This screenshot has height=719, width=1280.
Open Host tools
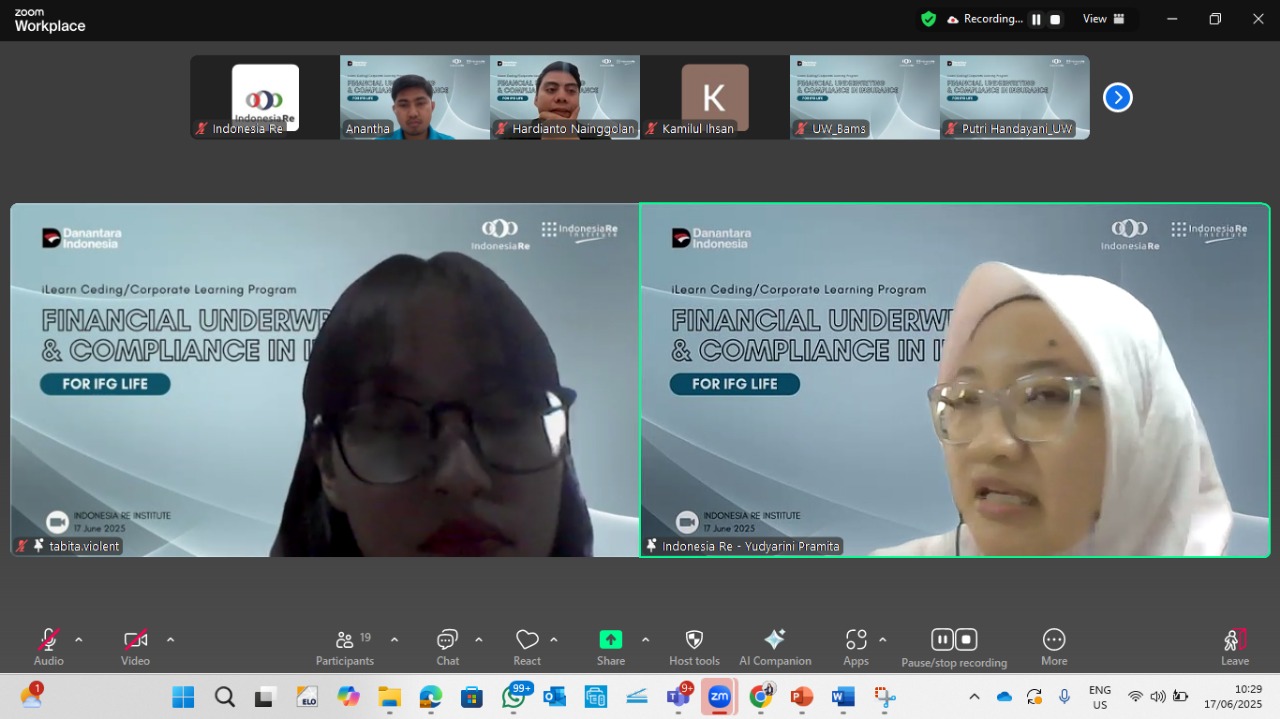tap(694, 647)
